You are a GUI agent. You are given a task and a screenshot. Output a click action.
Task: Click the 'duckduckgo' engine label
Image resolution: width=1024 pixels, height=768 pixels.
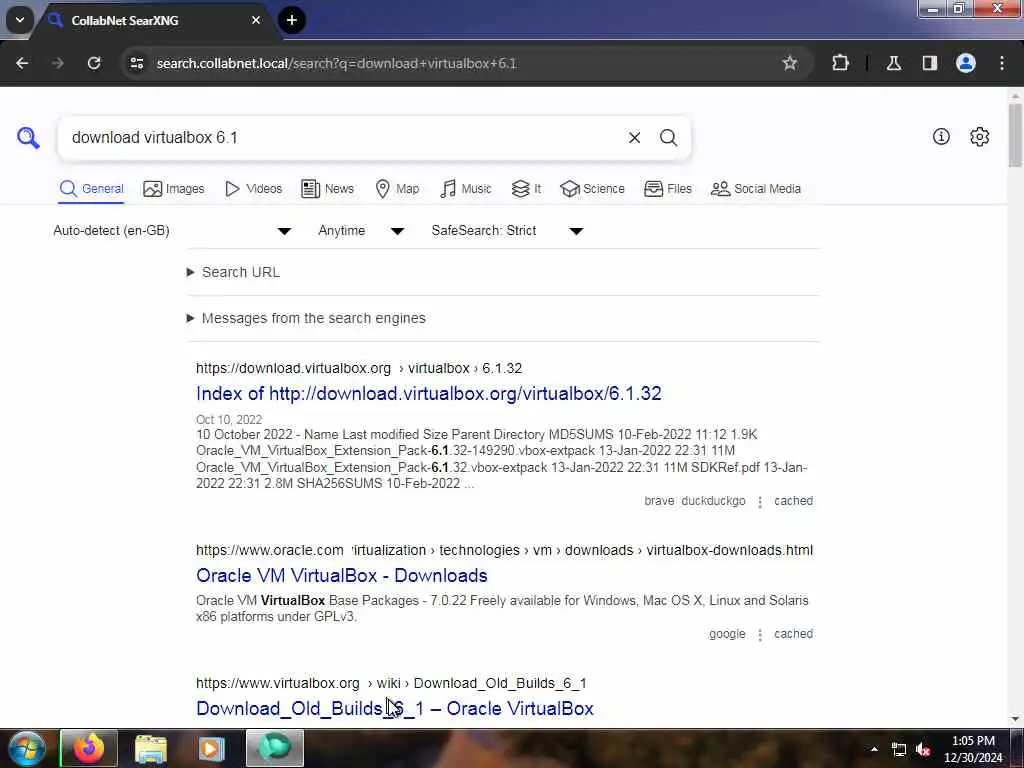pyautogui.click(x=713, y=501)
